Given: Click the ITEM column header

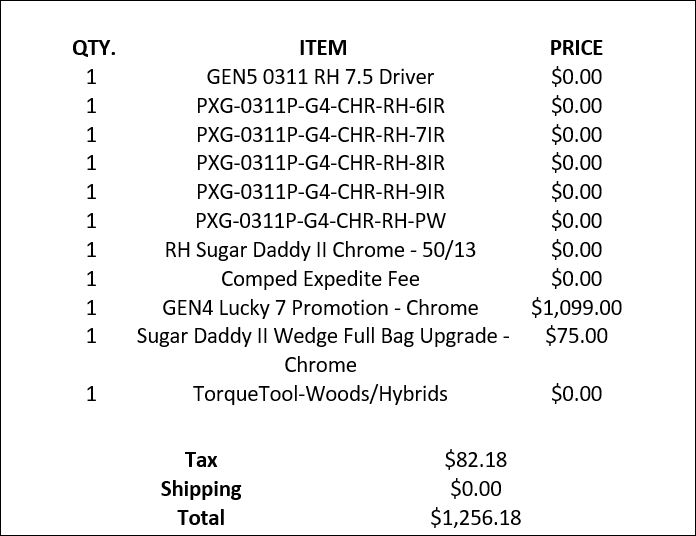Looking at the screenshot, I should click(322, 47).
